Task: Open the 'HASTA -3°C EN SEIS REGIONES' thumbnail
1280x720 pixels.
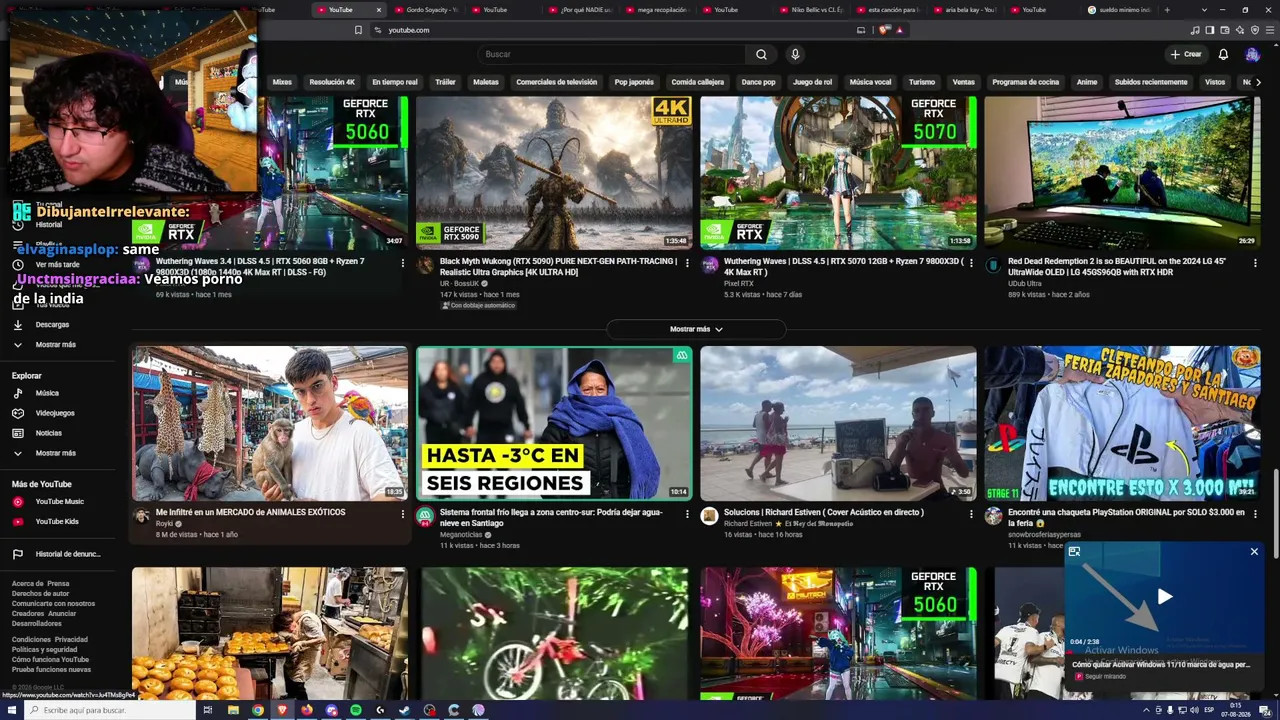Action: click(x=554, y=423)
